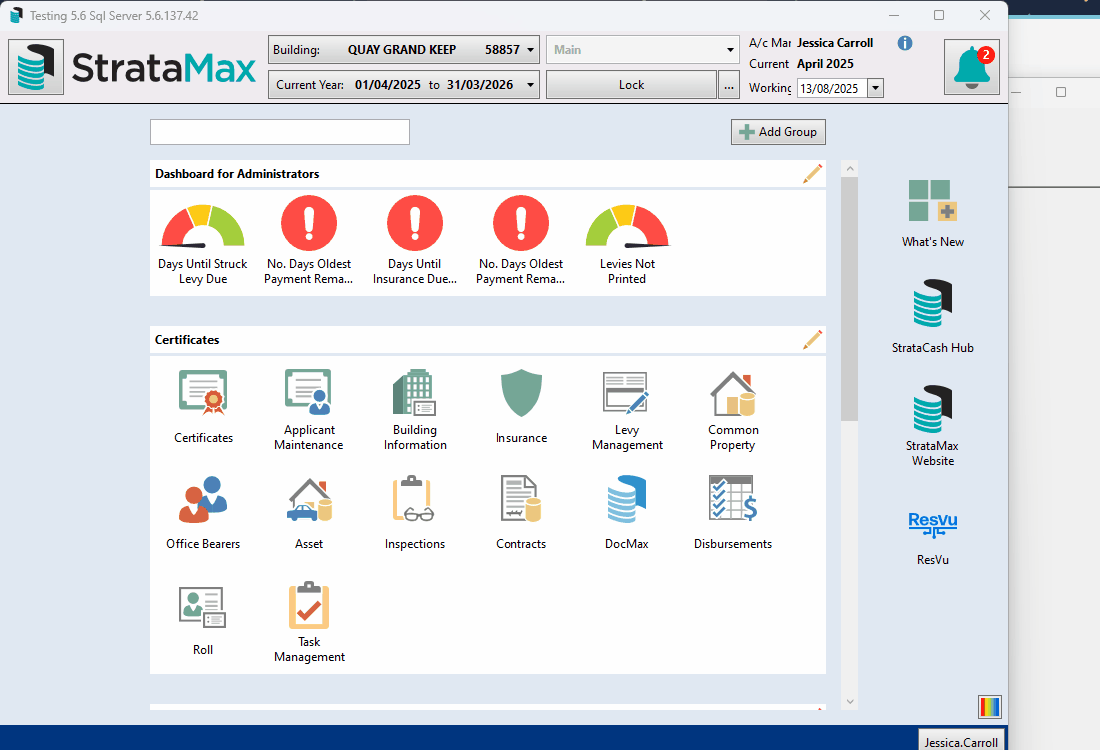1100x750 pixels.
Task: Open Contracts
Action: tap(521, 499)
